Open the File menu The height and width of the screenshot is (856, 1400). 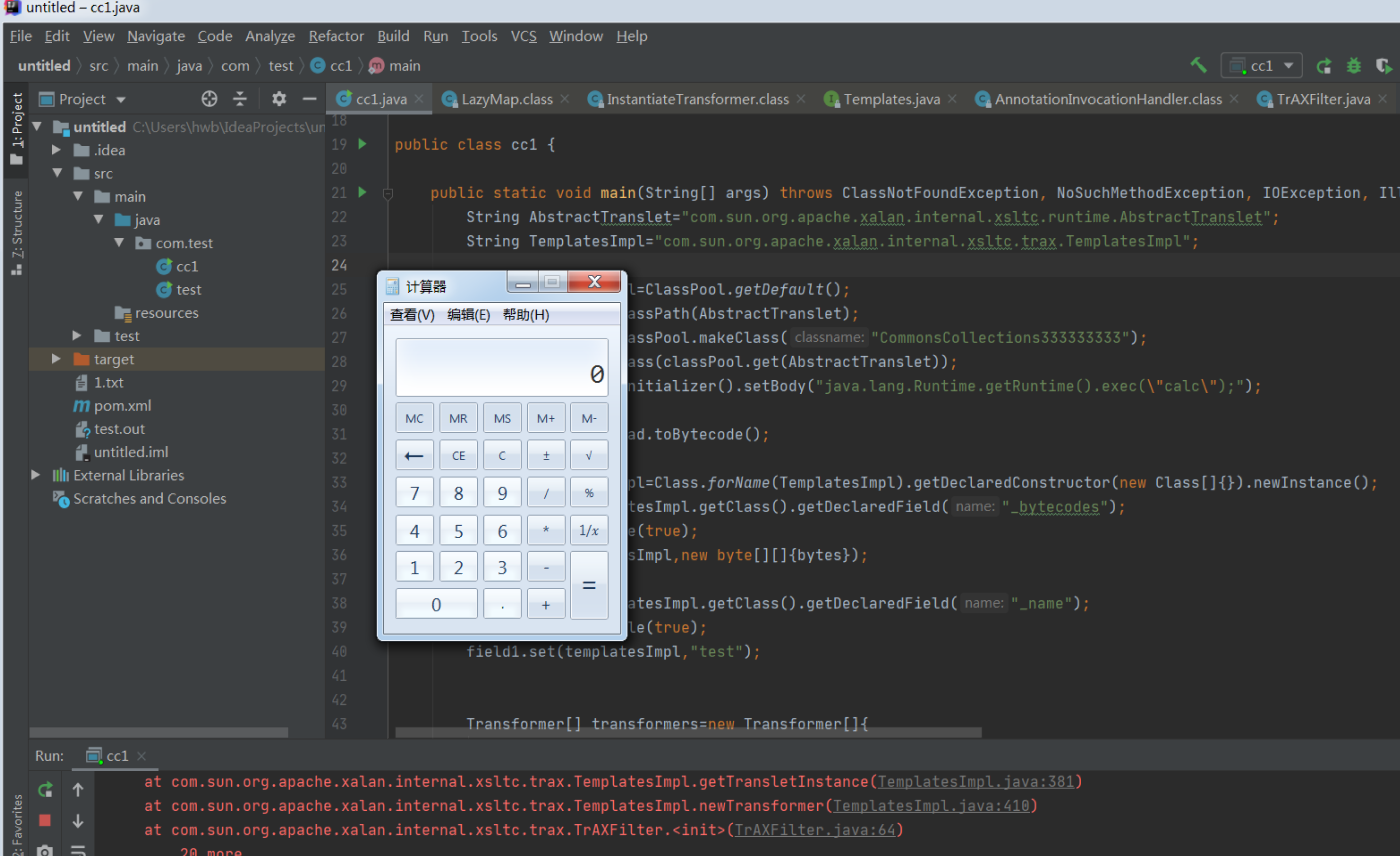click(21, 36)
